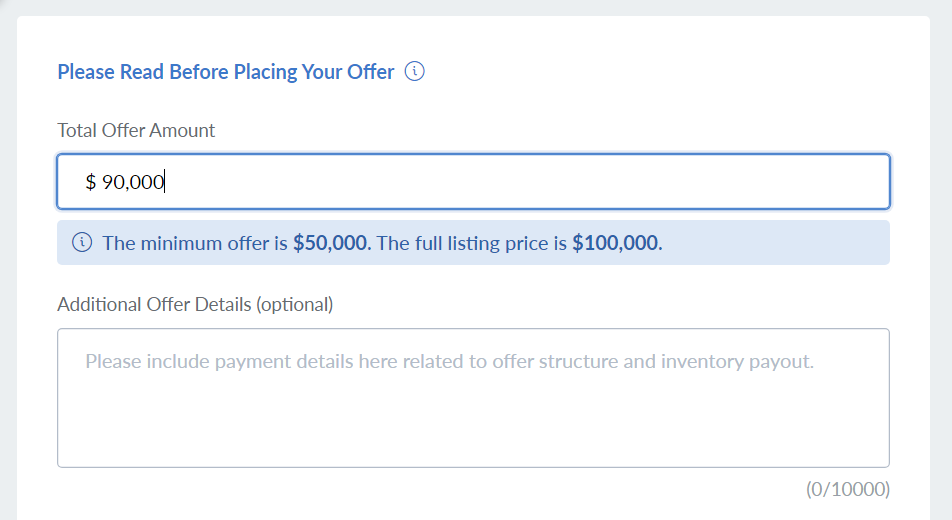
Task: Click "The full listing price is" text
Action: 472,243
